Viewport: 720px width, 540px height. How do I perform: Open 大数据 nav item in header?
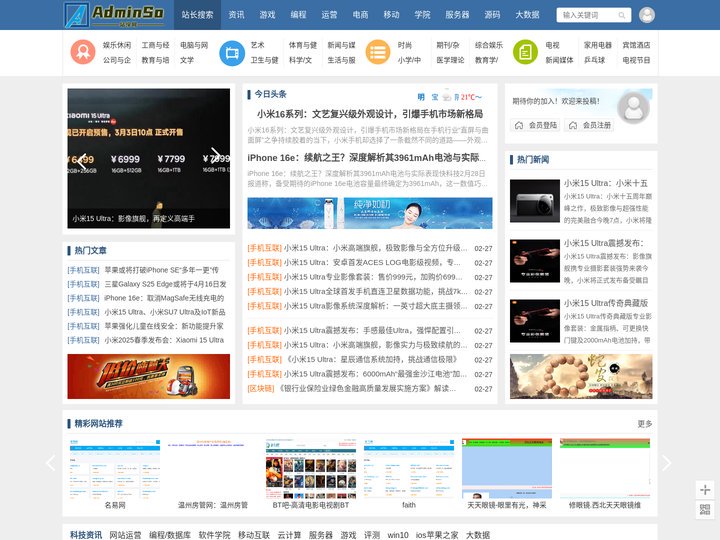click(527, 15)
